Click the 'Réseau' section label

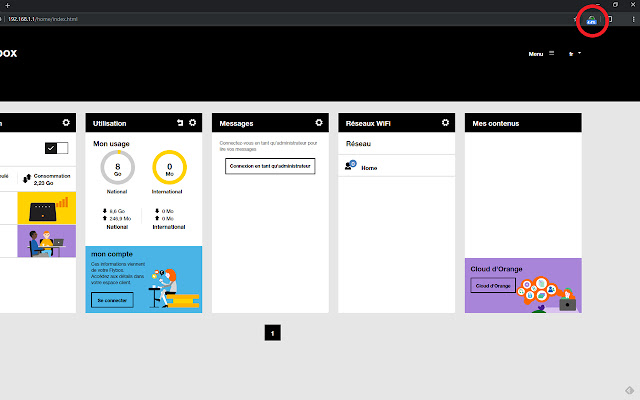(358, 144)
